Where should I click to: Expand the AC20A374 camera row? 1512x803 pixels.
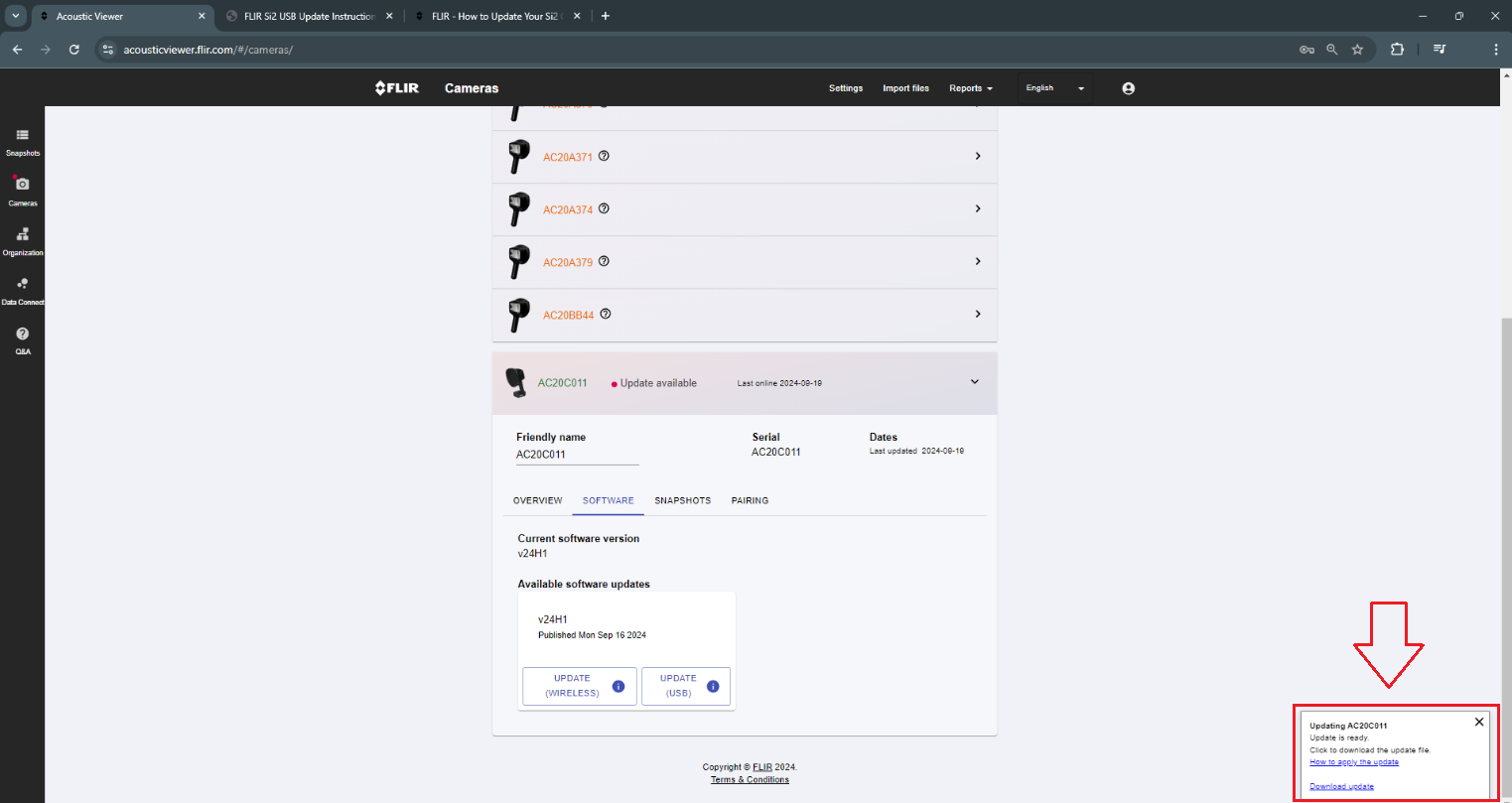coord(977,208)
